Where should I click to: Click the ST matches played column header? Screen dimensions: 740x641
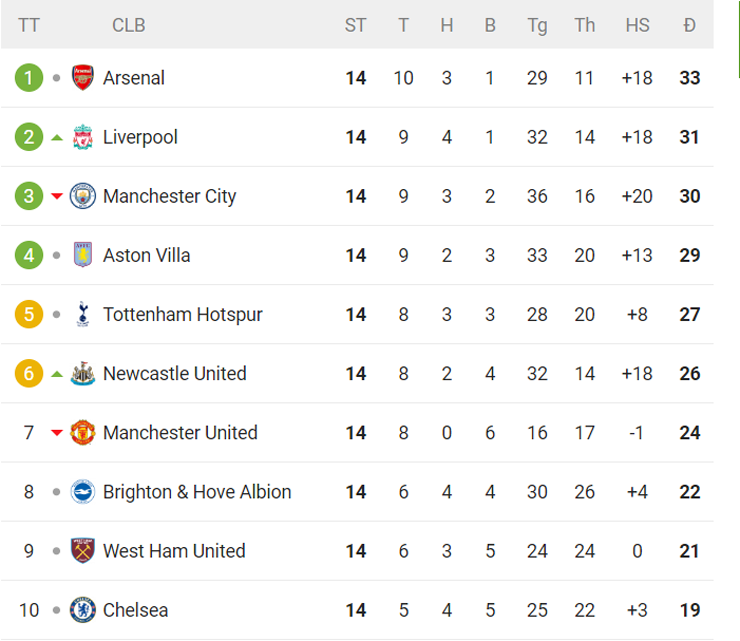(x=355, y=25)
